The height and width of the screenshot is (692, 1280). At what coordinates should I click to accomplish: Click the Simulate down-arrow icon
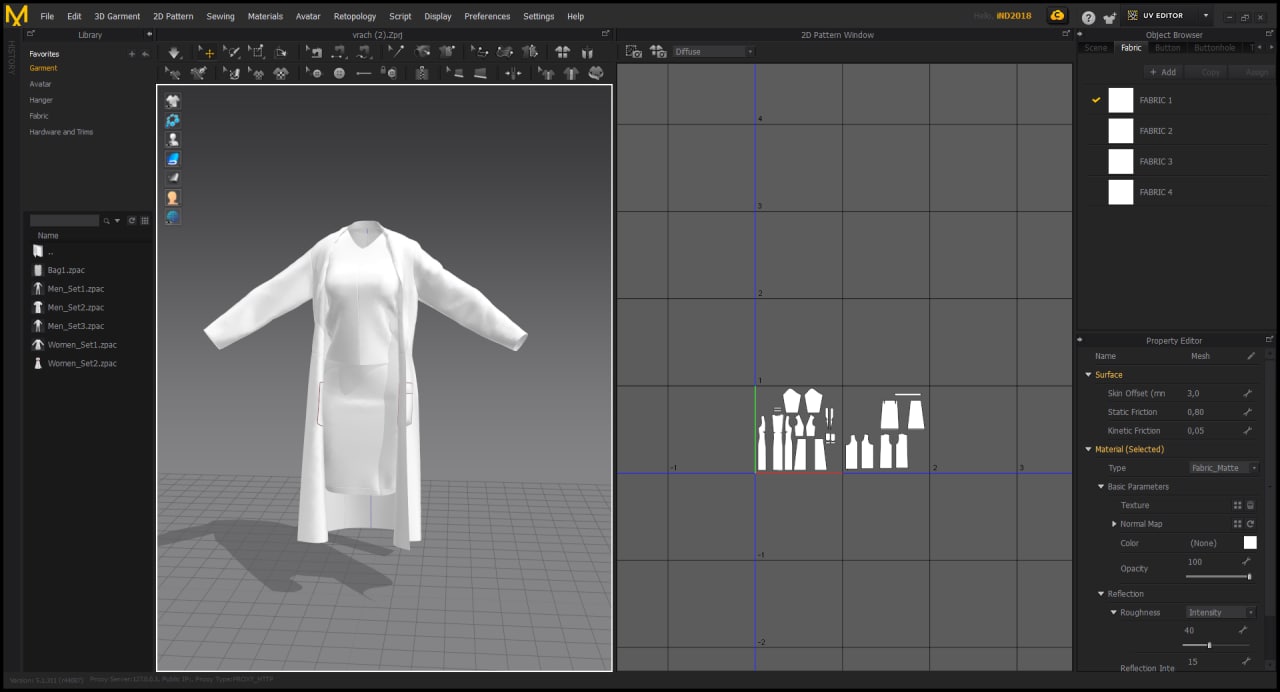coord(174,53)
